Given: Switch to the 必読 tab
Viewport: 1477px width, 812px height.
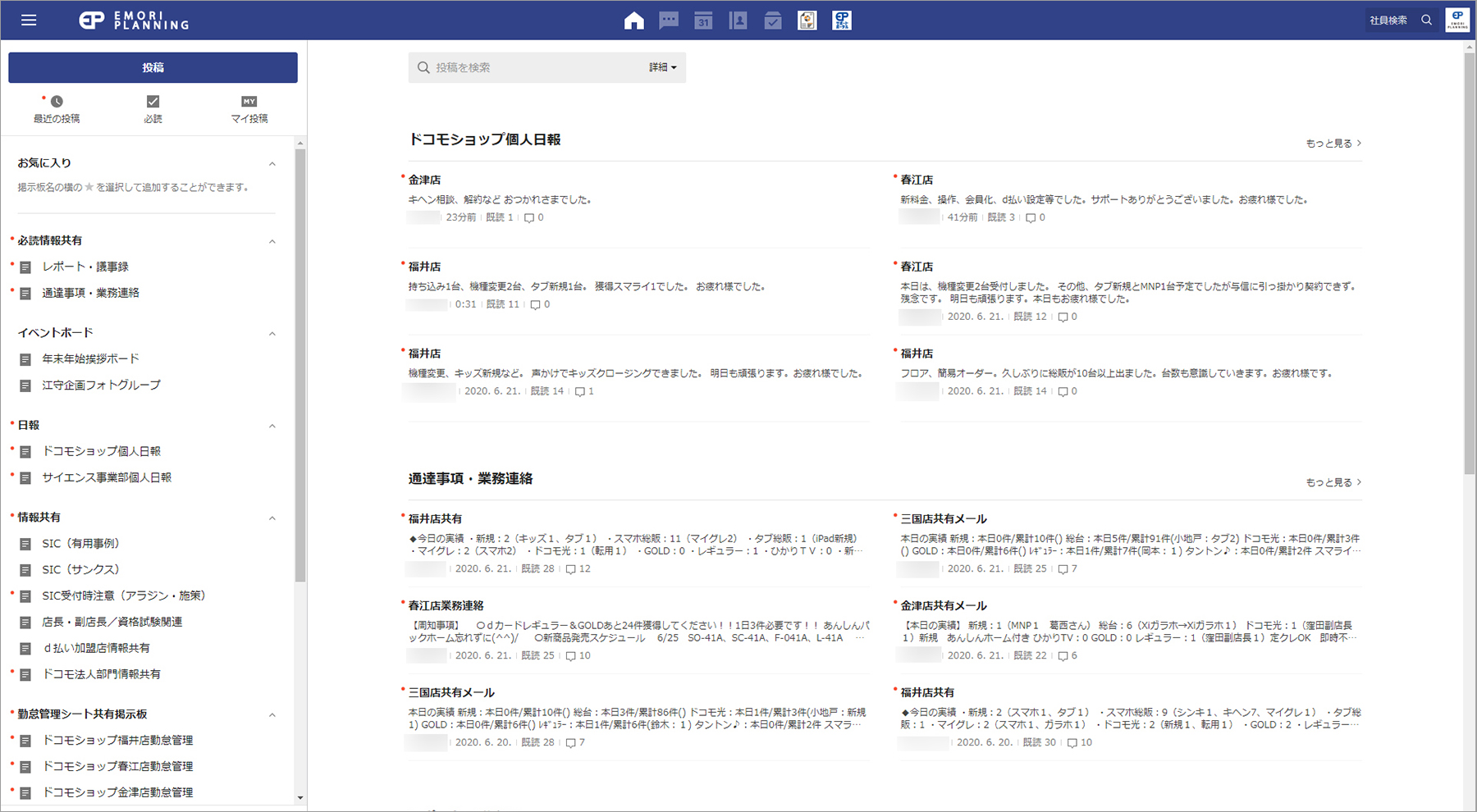Looking at the screenshot, I should tap(153, 108).
